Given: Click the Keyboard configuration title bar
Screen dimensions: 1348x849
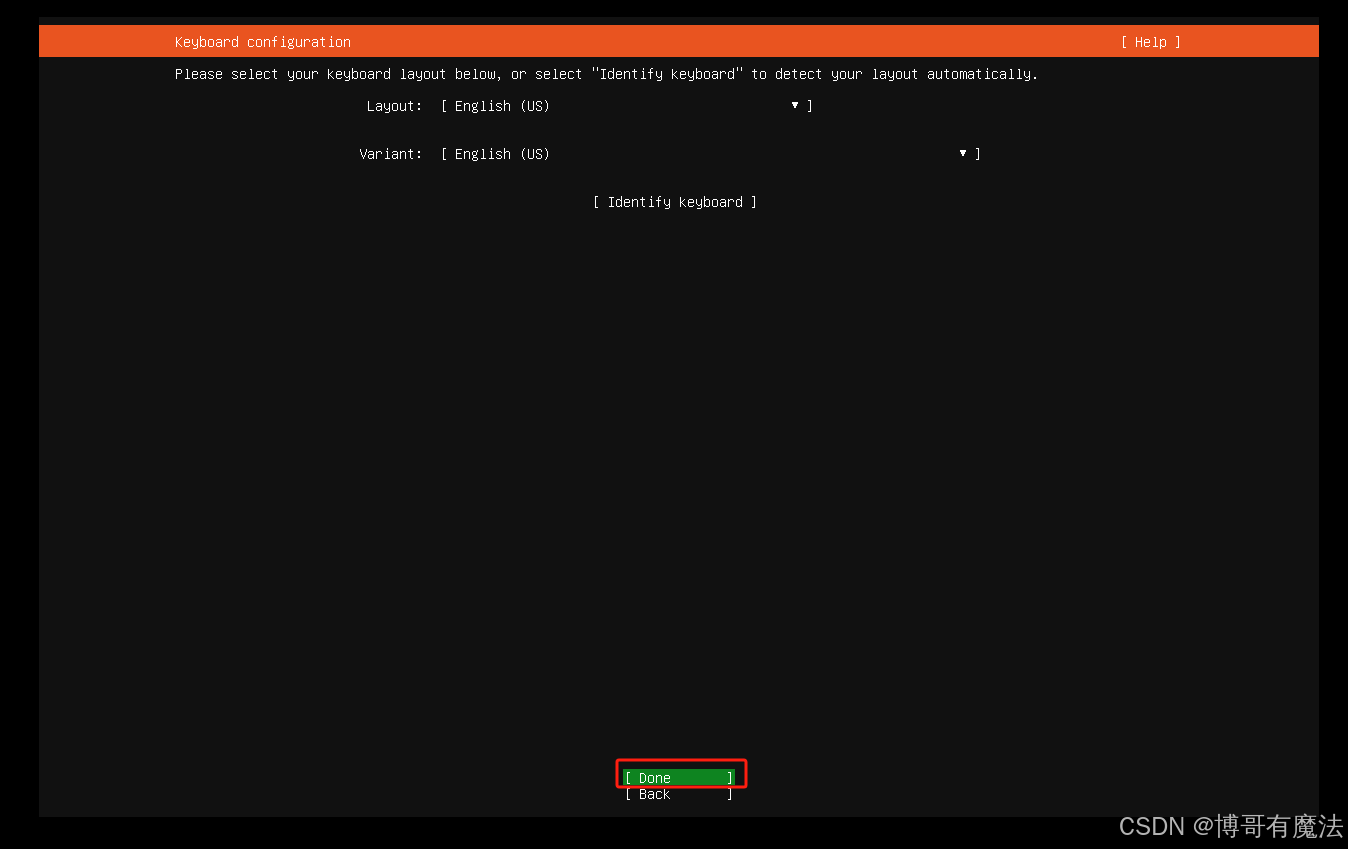Looking at the screenshot, I should point(262,41).
